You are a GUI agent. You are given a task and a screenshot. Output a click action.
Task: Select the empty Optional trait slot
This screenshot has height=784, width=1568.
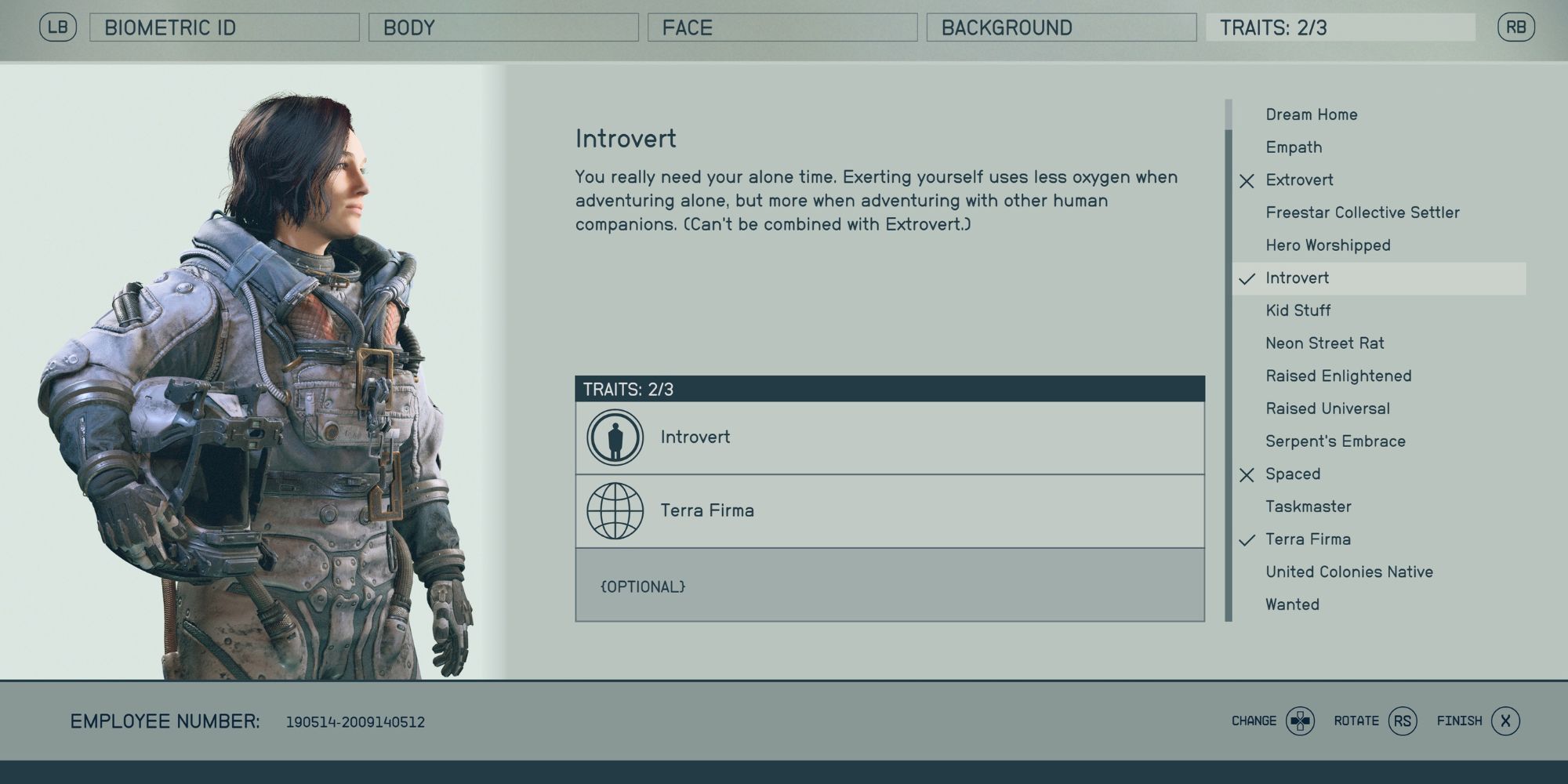pyautogui.click(x=889, y=586)
